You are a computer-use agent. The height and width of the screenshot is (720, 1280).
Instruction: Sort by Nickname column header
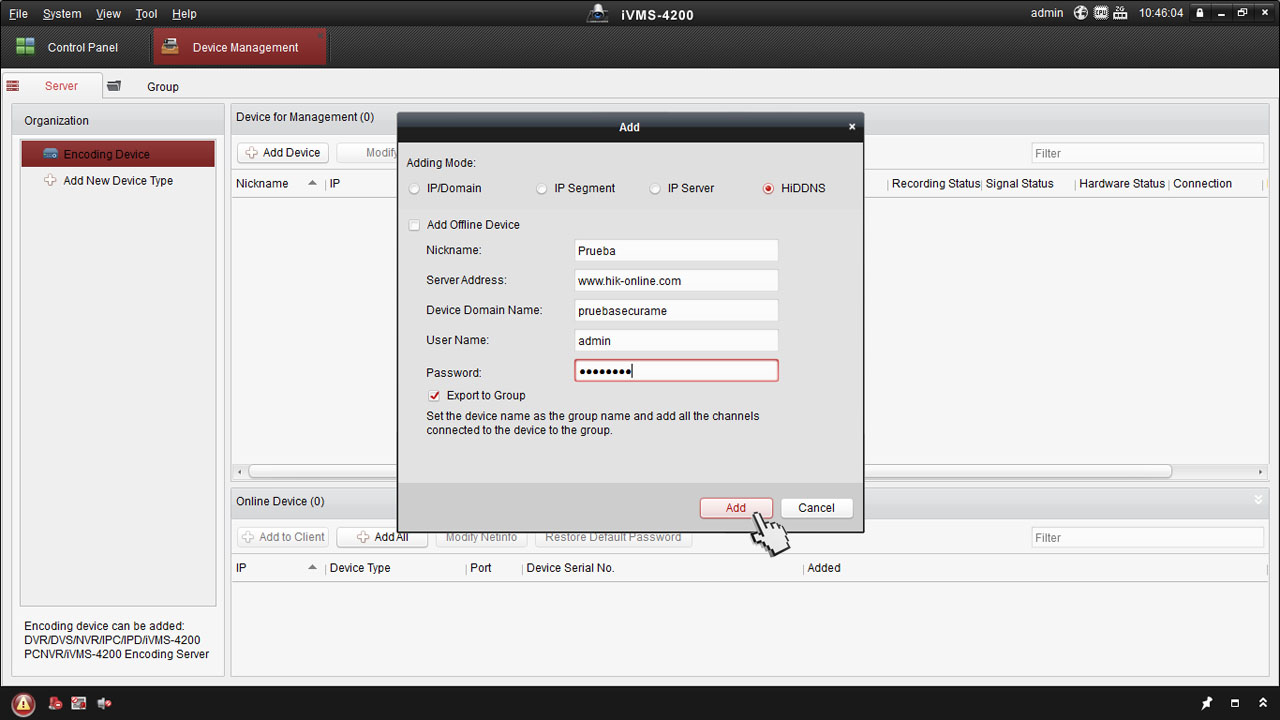(262, 184)
